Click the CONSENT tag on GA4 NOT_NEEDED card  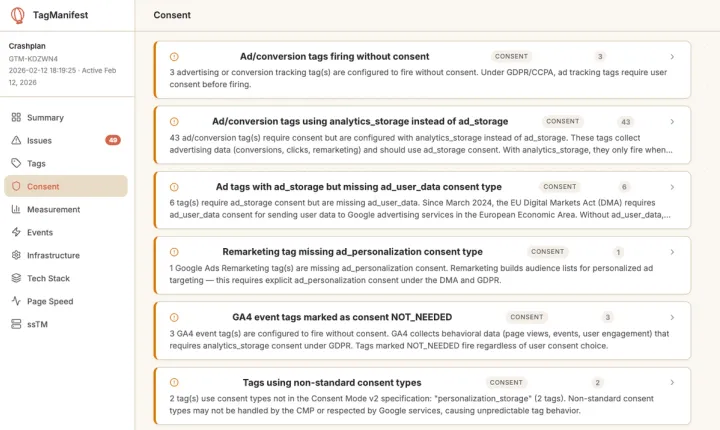[x=527, y=317]
